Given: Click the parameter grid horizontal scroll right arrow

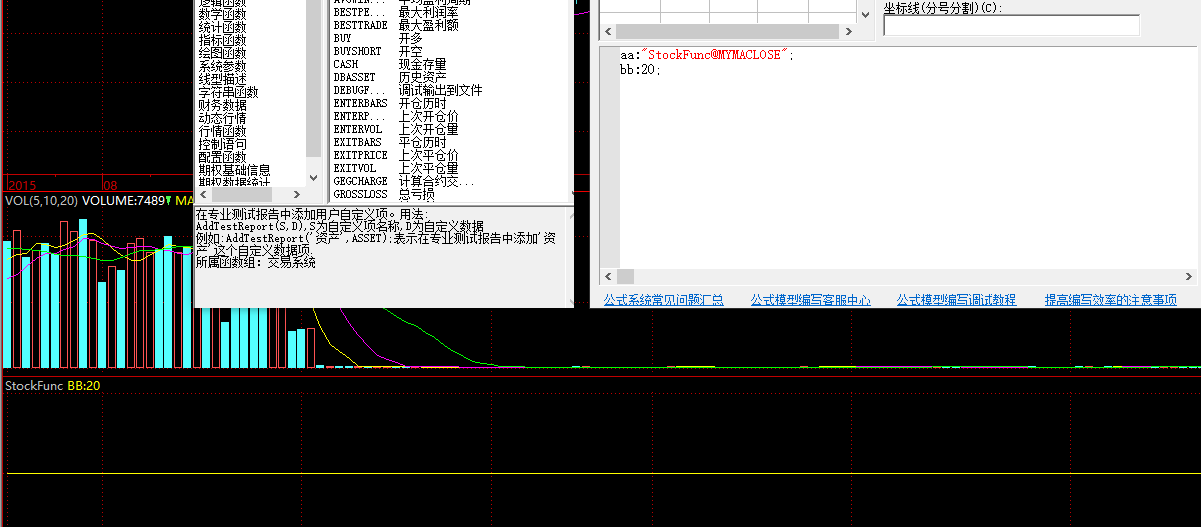Looking at the screenshot, I should pos(848,31).
